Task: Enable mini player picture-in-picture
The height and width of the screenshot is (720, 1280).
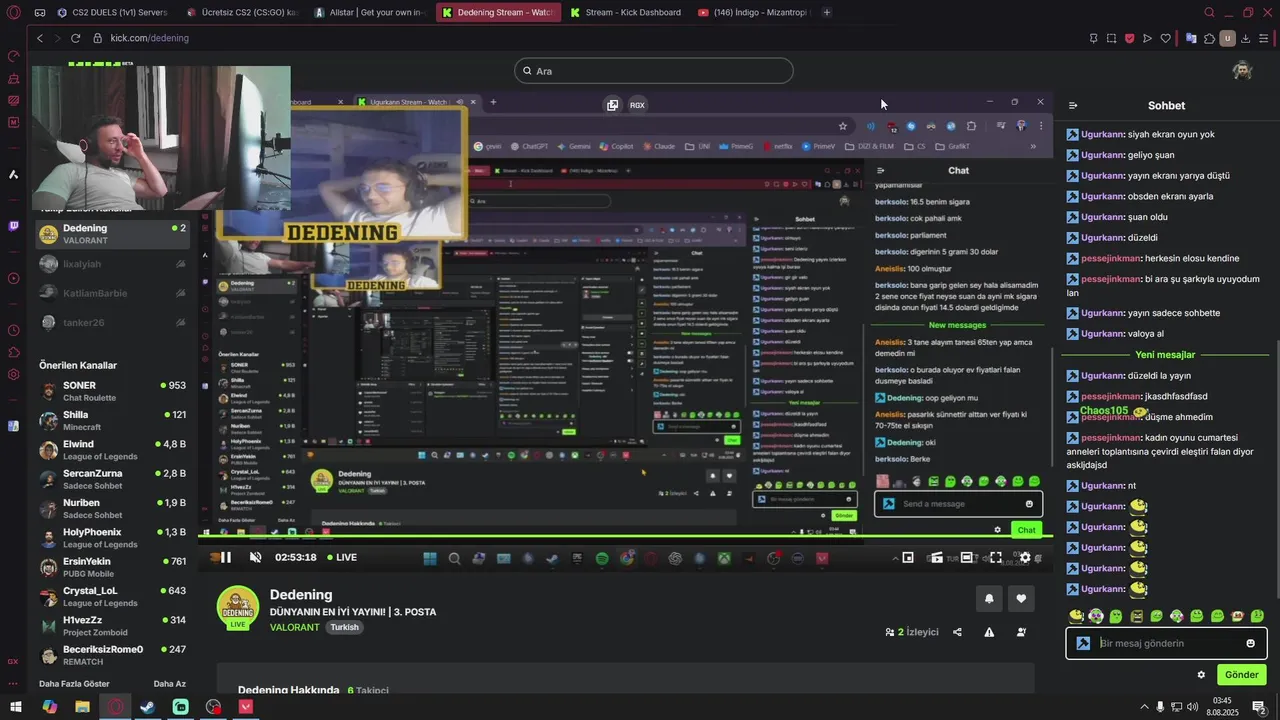Action: point(908,558)
